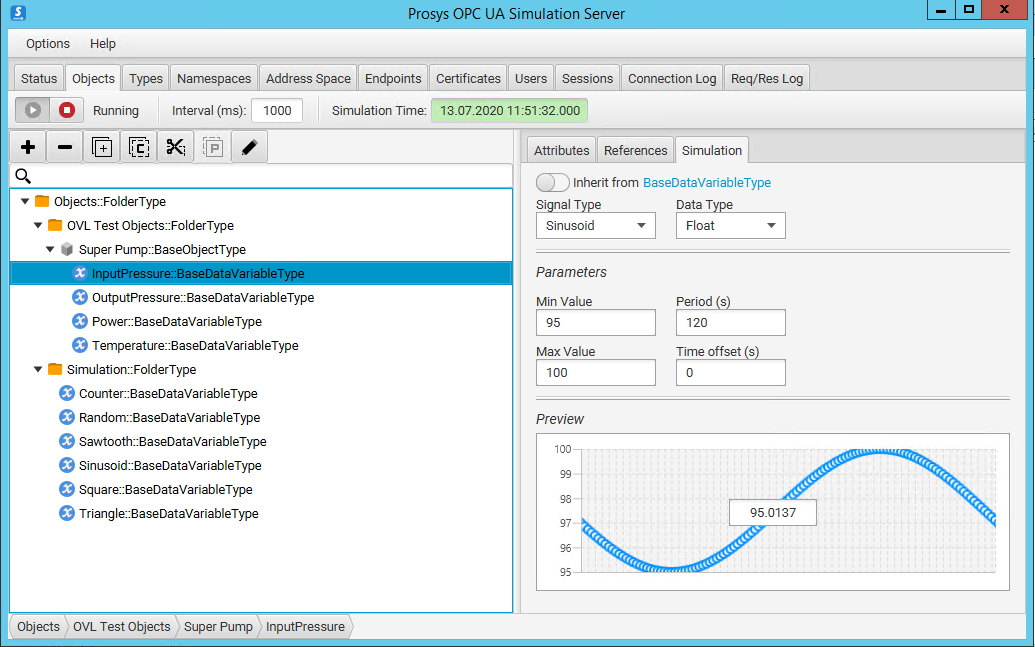Click the Objects breadcrumb
This screenshot has width=1035, height=647.
38,627
